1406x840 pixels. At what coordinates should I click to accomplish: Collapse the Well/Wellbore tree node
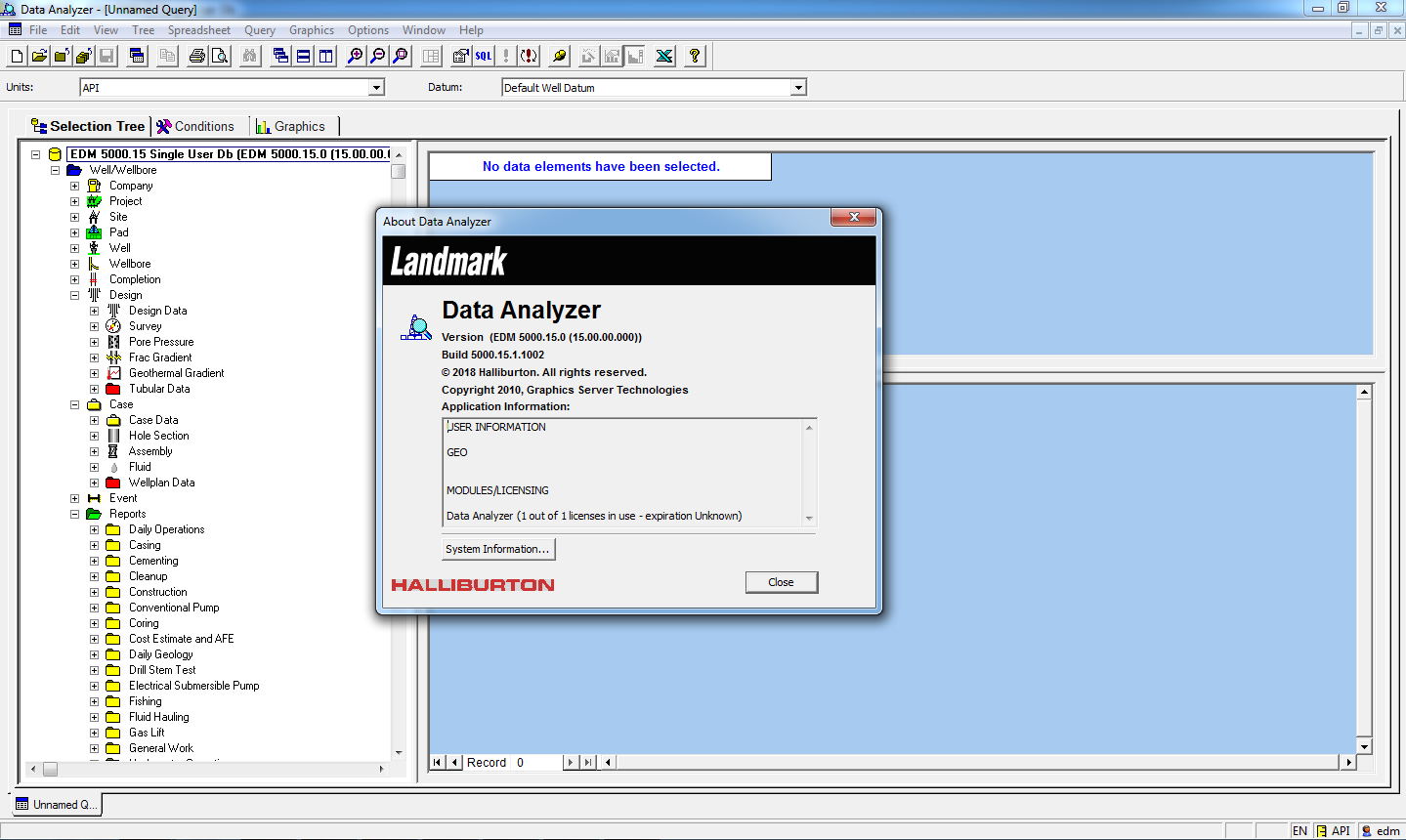pos(55,170)
